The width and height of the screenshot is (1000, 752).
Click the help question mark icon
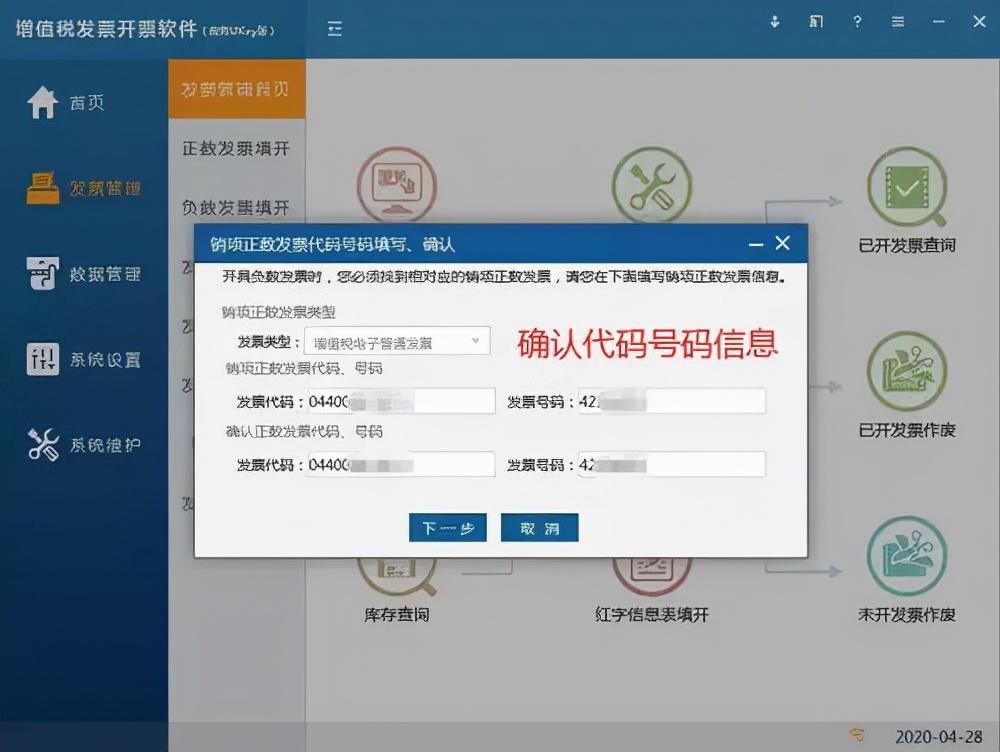pos(857,22)
